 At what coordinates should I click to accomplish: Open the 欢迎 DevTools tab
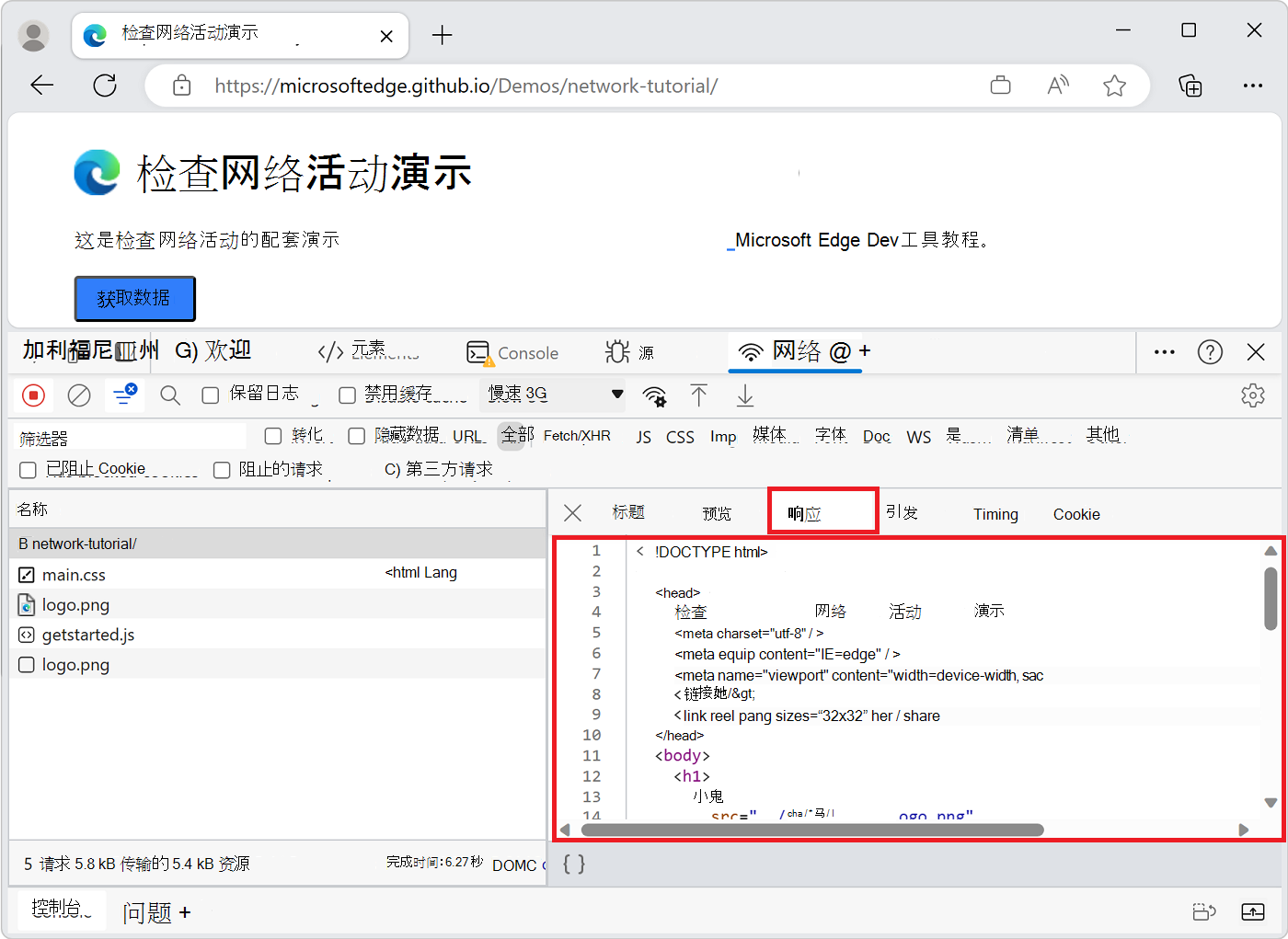click(x=213, y=350)
